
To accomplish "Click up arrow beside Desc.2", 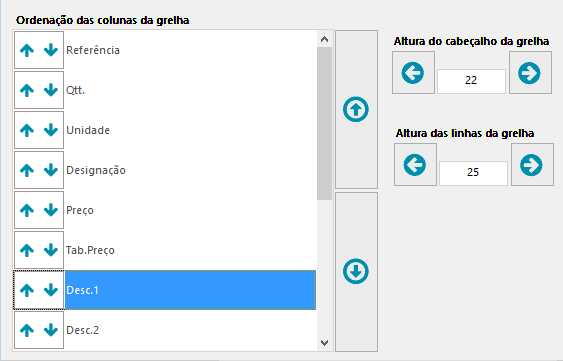I will 27,330.
